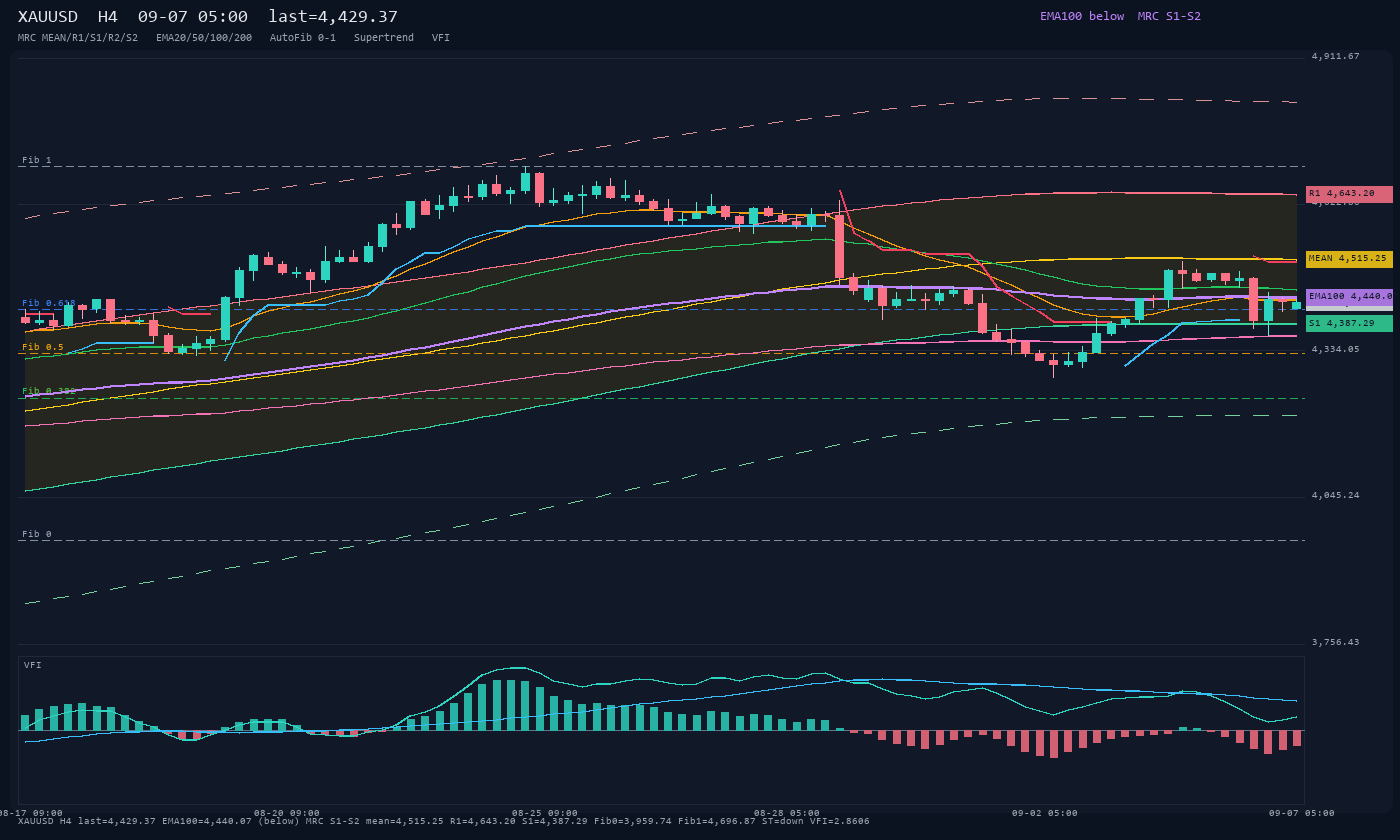1400x840 pixels.
Task: Click the 08-20 09:00 time axis label
Action: pyautogui.click(x=287, y=813)
